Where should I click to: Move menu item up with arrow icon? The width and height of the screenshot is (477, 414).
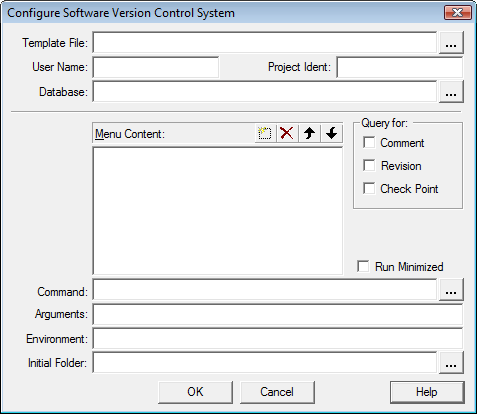[x=309, y=134]
